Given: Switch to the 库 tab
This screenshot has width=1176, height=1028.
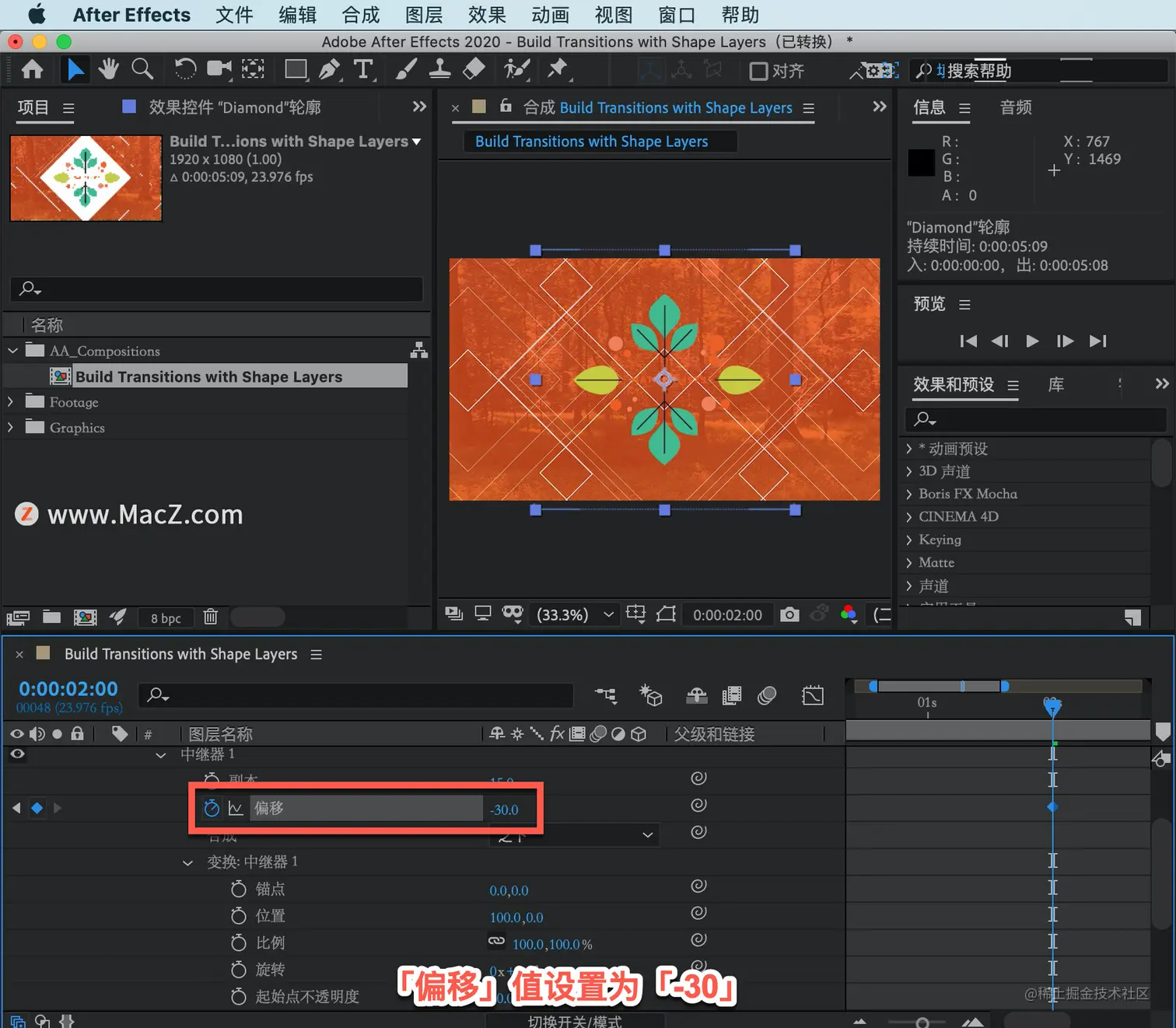Looking at the screenshot, I should pos(1056,385).
